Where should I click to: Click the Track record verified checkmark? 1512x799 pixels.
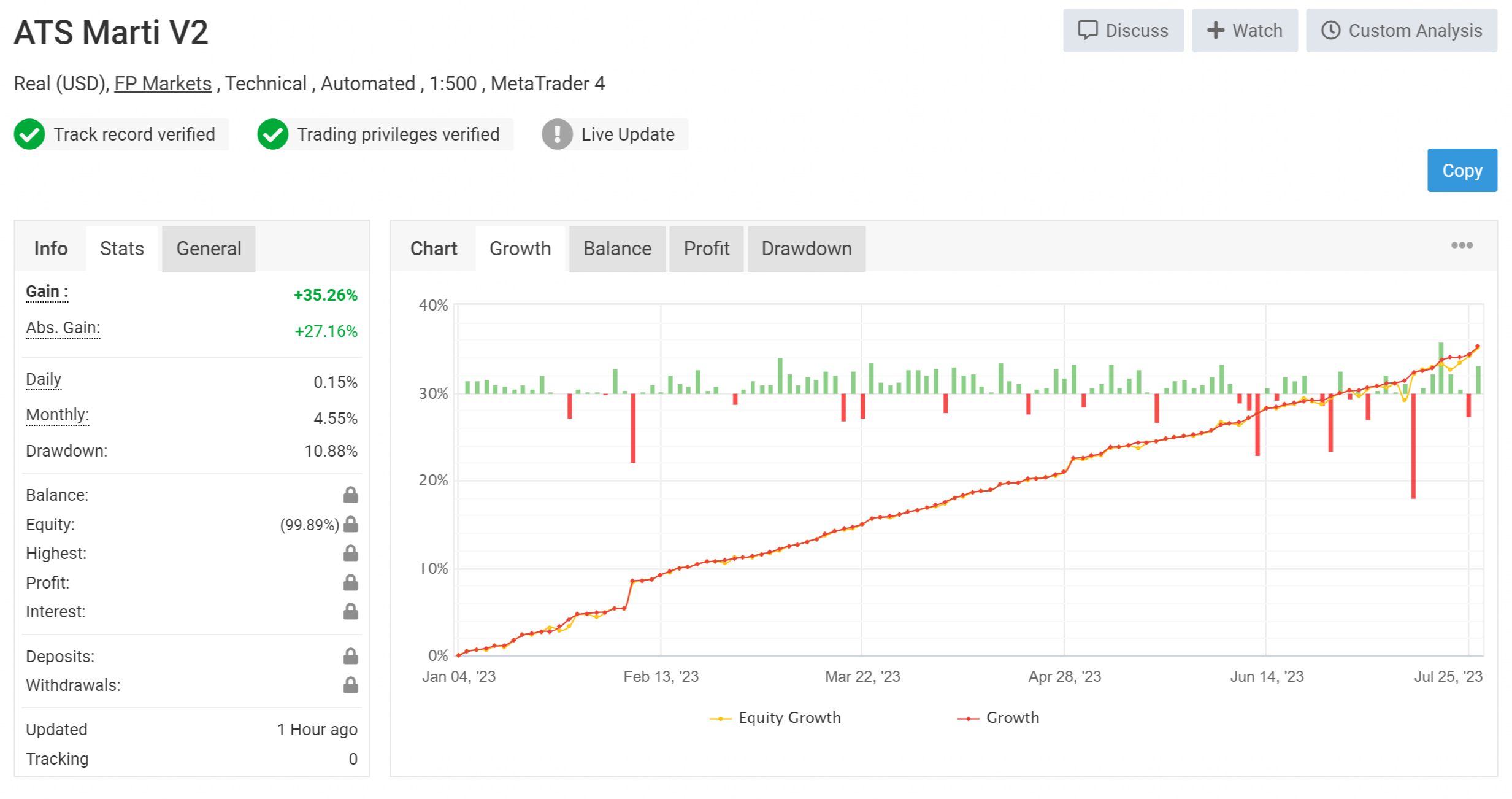tap(29, 134)
